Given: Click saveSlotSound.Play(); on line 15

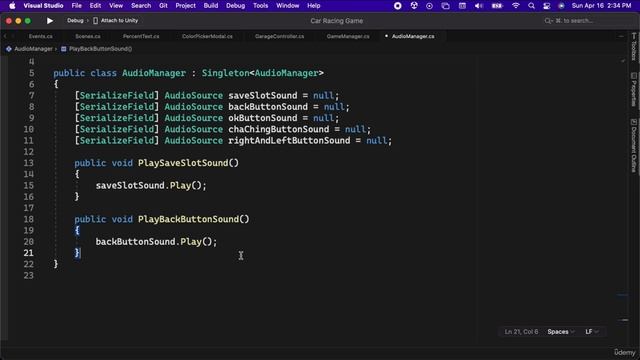Looking at the screenshot, I should click(151, 186).
